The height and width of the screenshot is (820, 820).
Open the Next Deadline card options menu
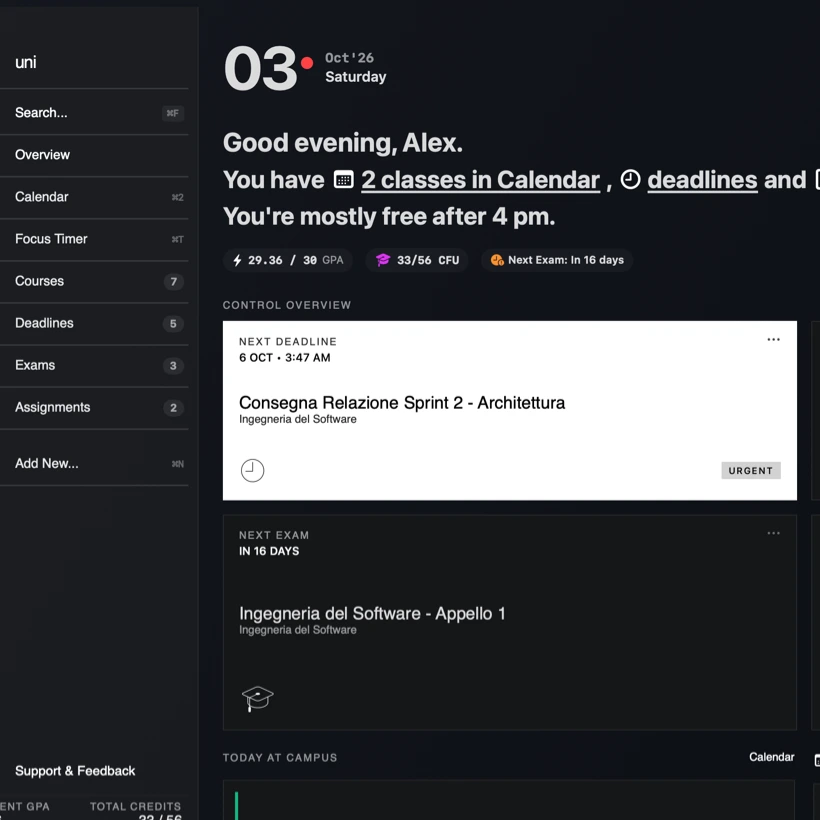[773, 339]
